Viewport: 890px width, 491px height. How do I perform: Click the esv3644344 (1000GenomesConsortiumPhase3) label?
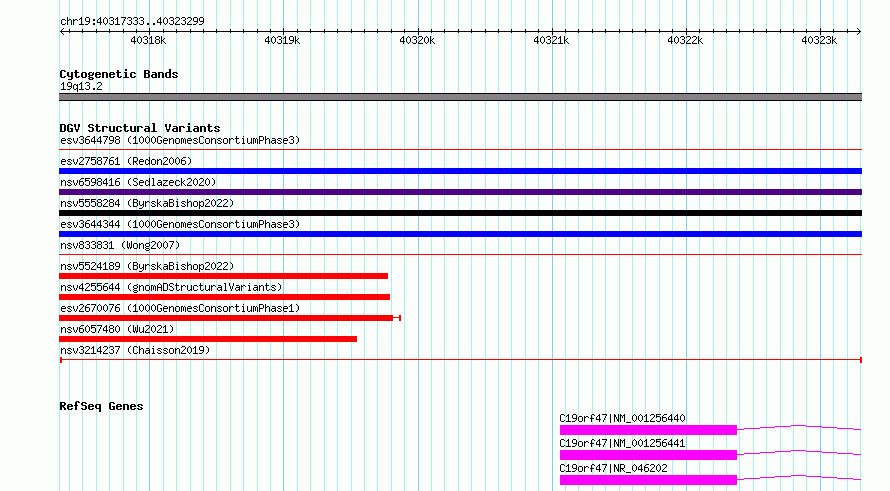click(x=180, y=224)
